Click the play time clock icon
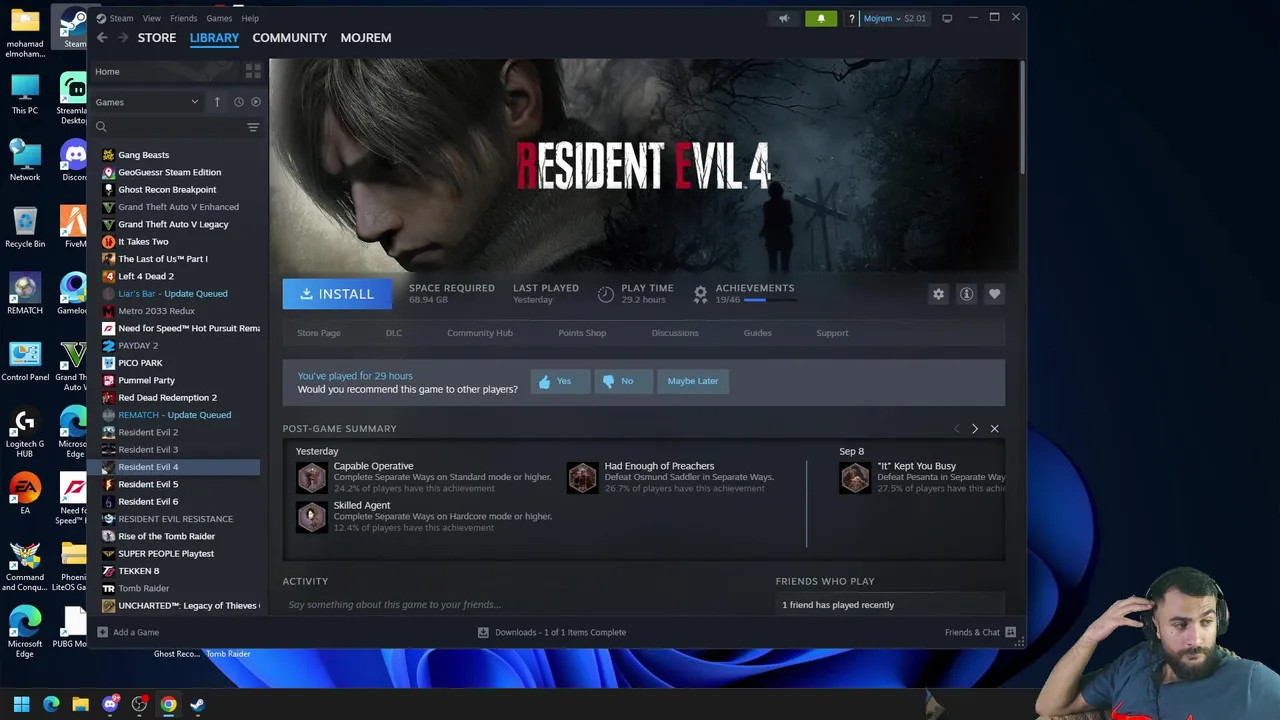This screenshot has height=720, width=1280. pyautogui.click(x=606, y=294)
